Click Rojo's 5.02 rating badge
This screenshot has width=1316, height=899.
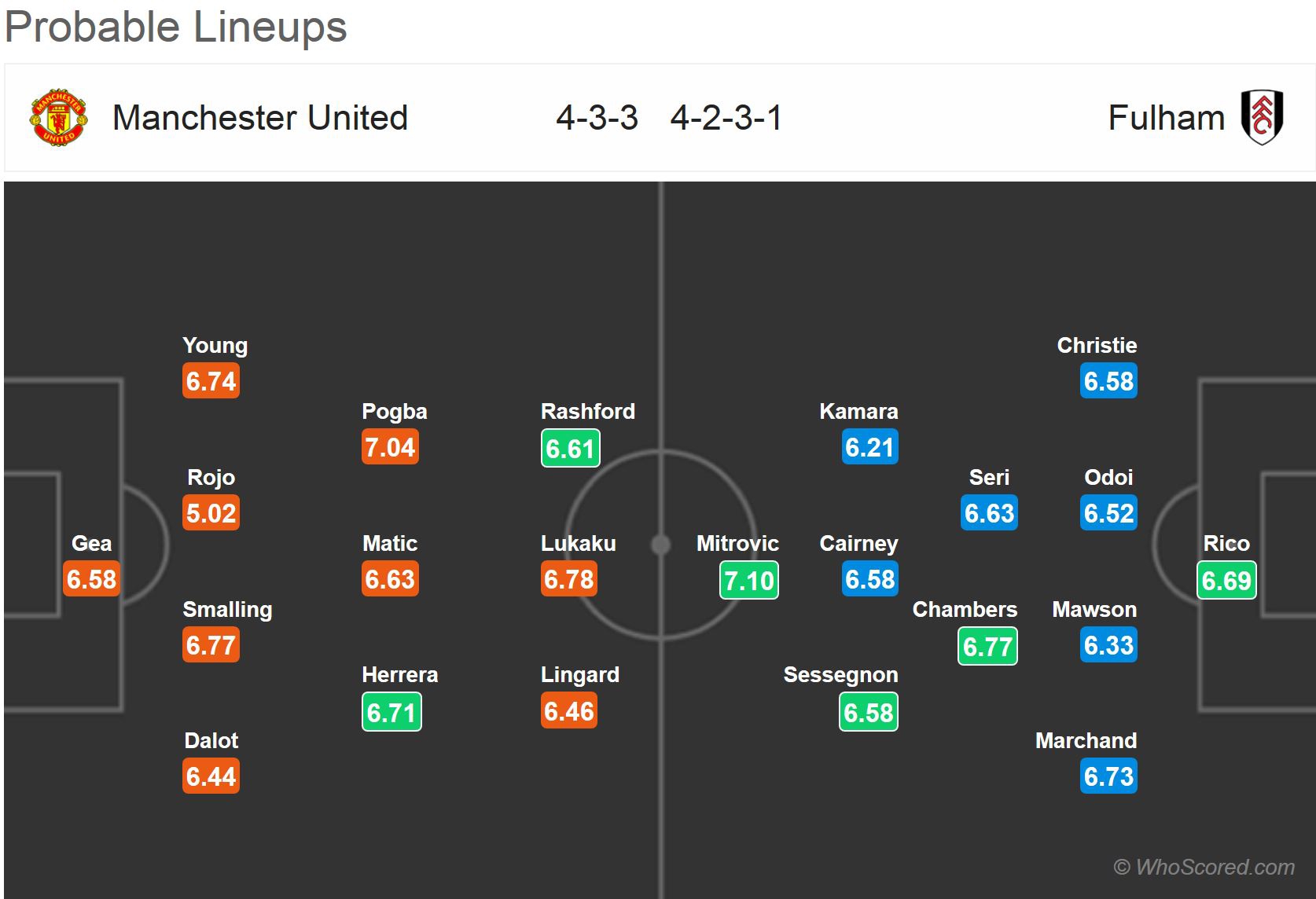[x=211, y=513]
